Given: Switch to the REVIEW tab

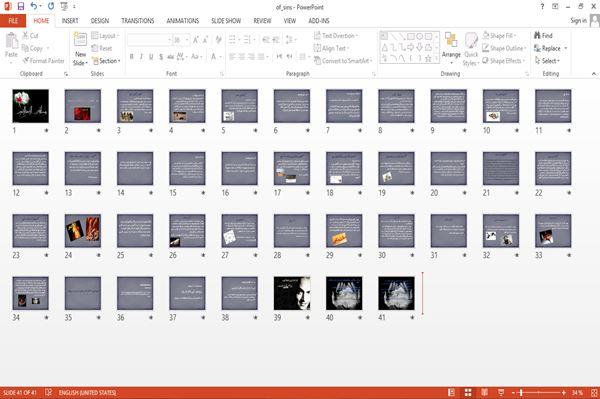Looking at the screenshot, I should point(262,21).
